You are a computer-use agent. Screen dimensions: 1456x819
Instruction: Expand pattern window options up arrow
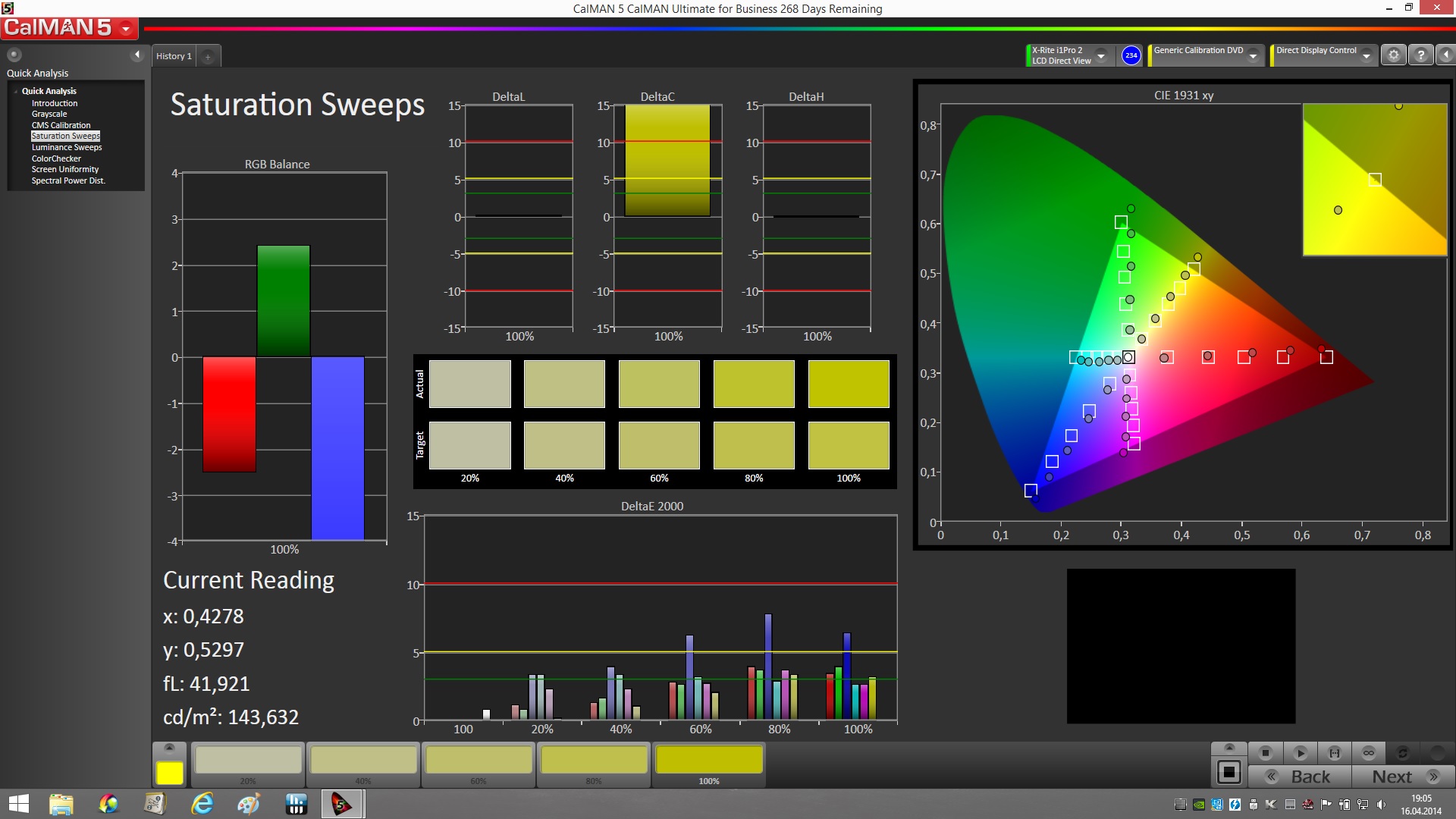[1229, 748]
